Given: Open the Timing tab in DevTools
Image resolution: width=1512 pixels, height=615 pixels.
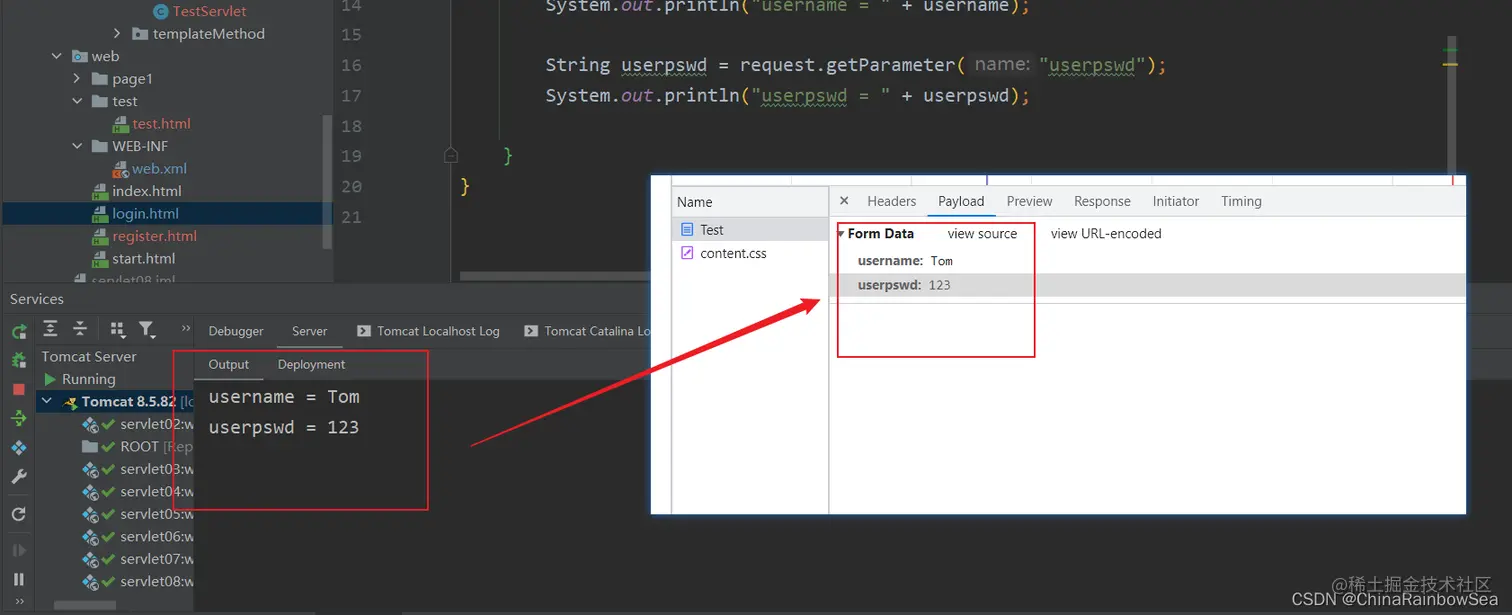Looking at the screenshot, I should 1241,201.
